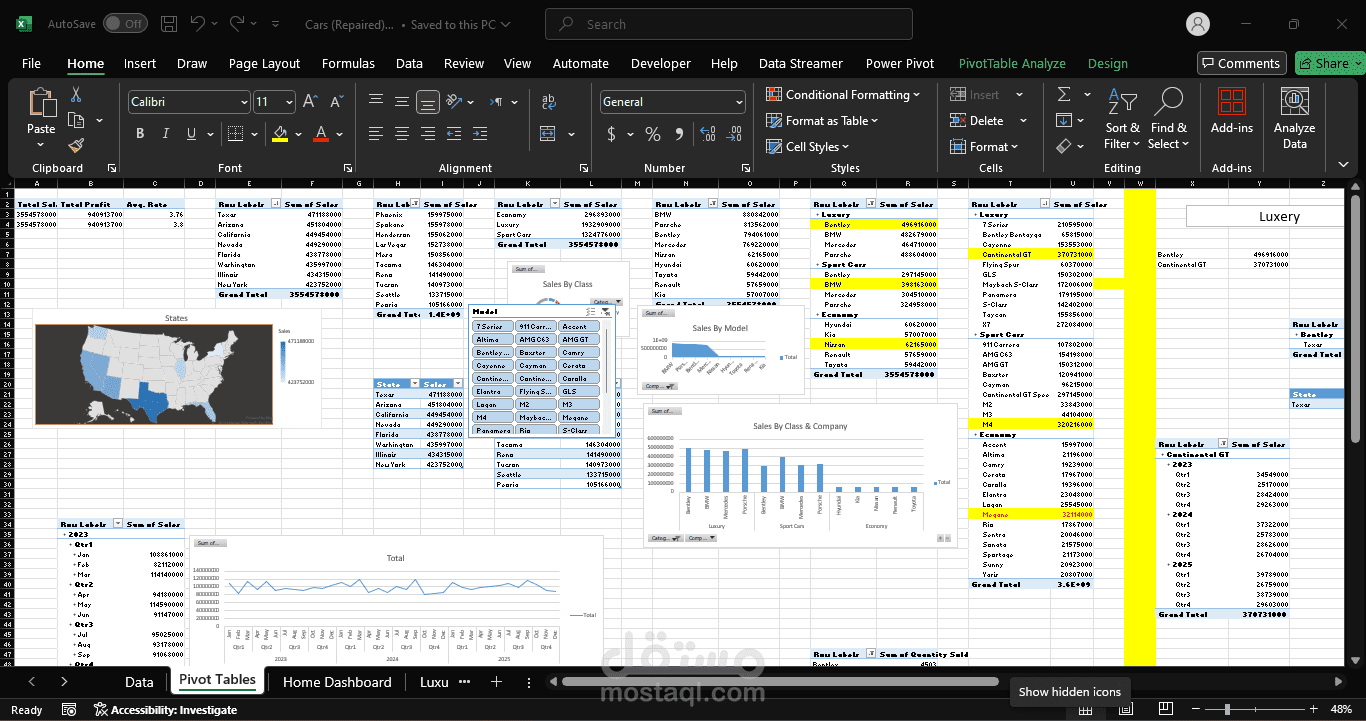Activate the Format Painter brush
The image size is (1366, 721).
[x=76, y=146]
